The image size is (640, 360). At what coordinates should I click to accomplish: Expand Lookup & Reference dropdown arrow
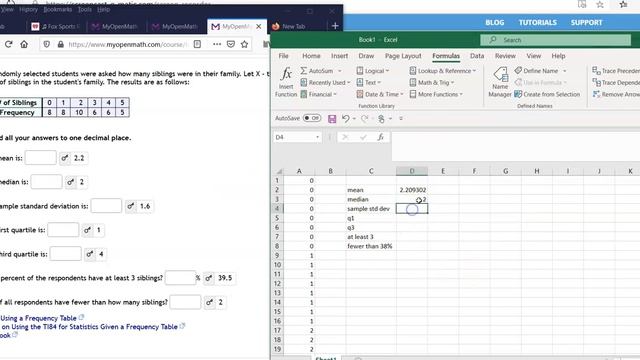click(474, 71)
